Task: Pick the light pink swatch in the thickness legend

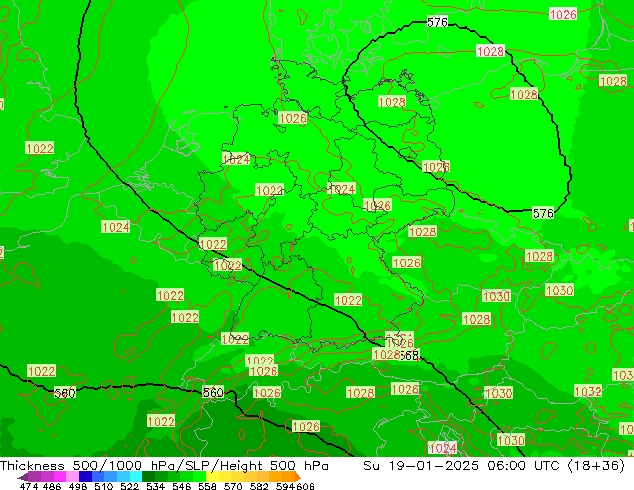Action: tap(72, 477)
